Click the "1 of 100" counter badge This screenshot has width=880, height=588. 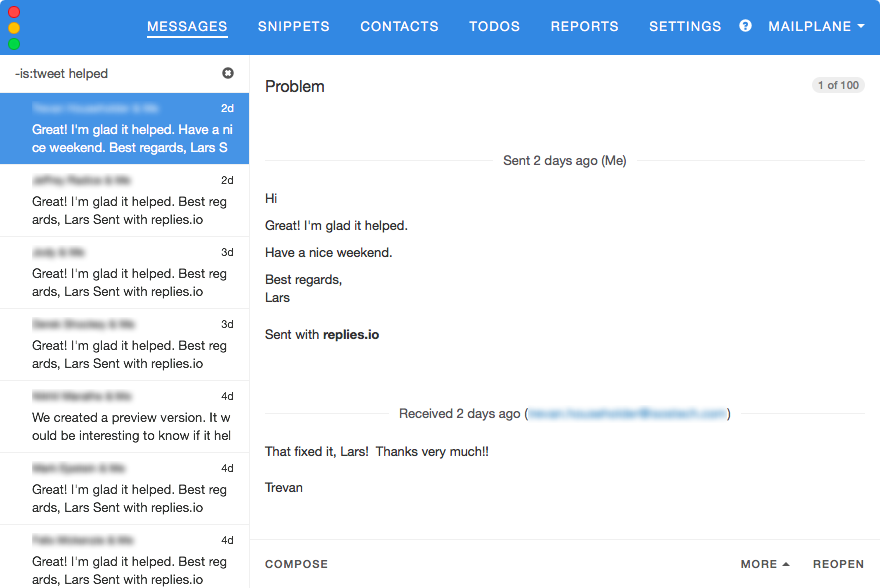[838, 85]
